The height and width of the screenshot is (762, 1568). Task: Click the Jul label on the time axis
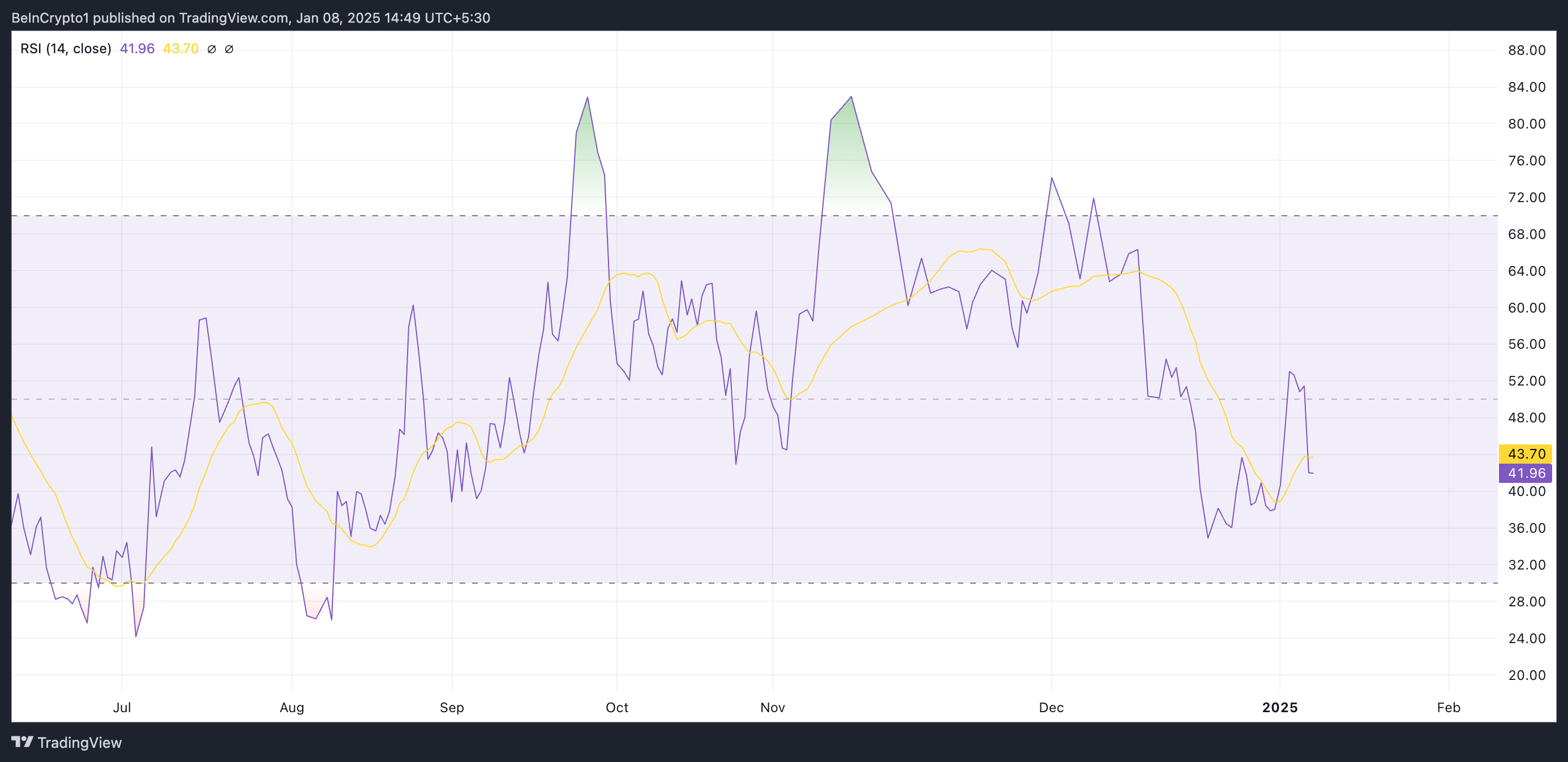[x=122, y=707]
